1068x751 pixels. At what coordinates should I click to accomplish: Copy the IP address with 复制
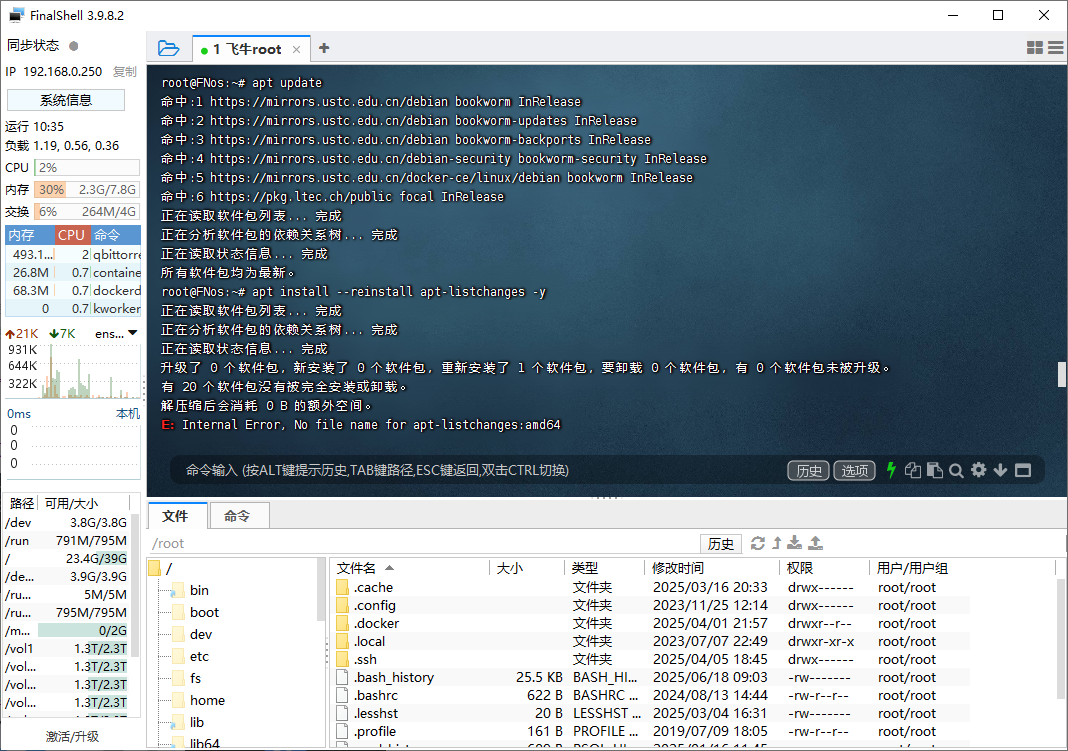(x=125, y=71)
